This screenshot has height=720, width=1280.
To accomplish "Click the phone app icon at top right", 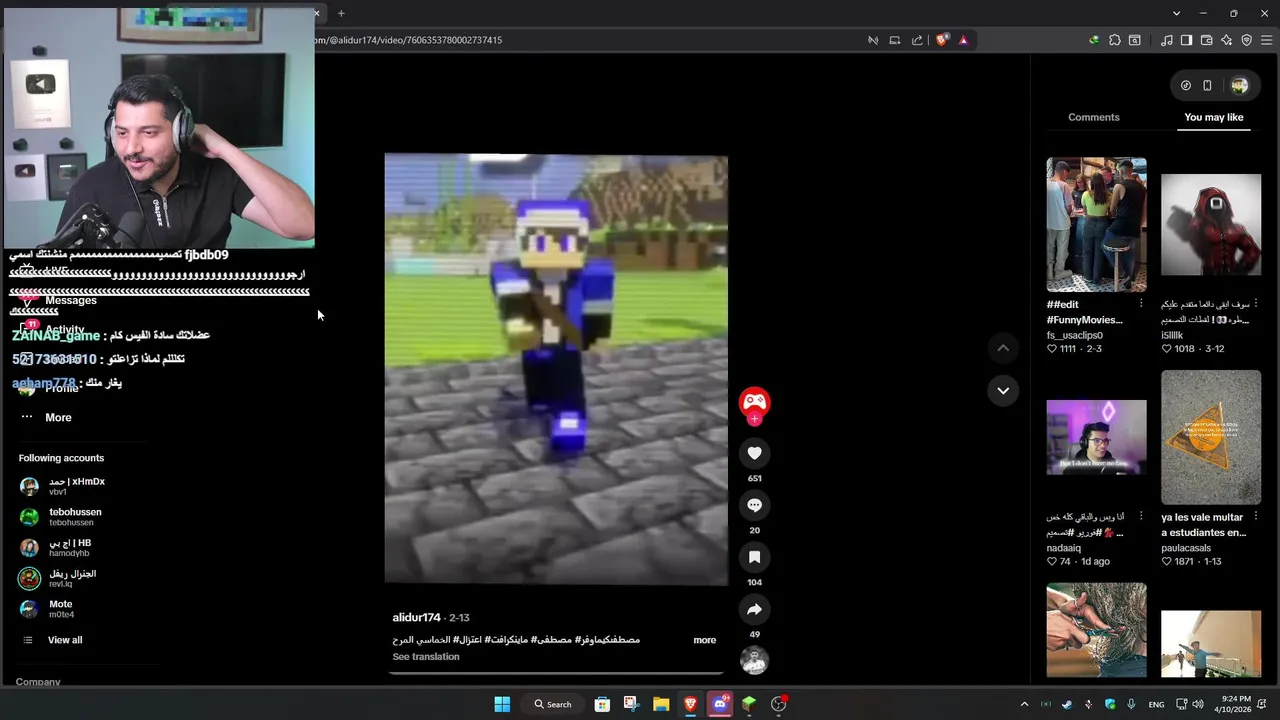I will (1207, 86).
